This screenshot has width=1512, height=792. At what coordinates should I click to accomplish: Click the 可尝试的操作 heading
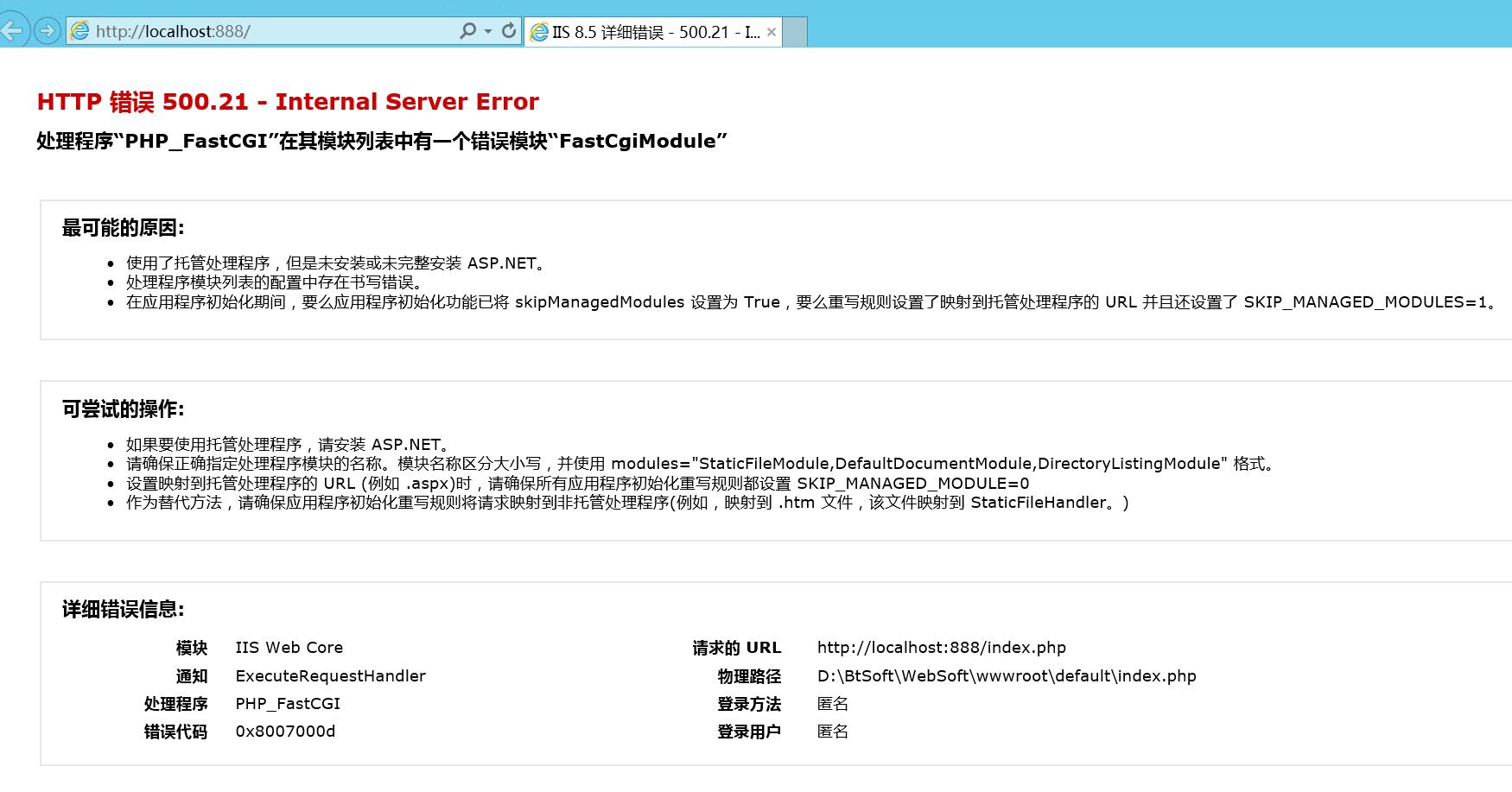pos(123,409)
